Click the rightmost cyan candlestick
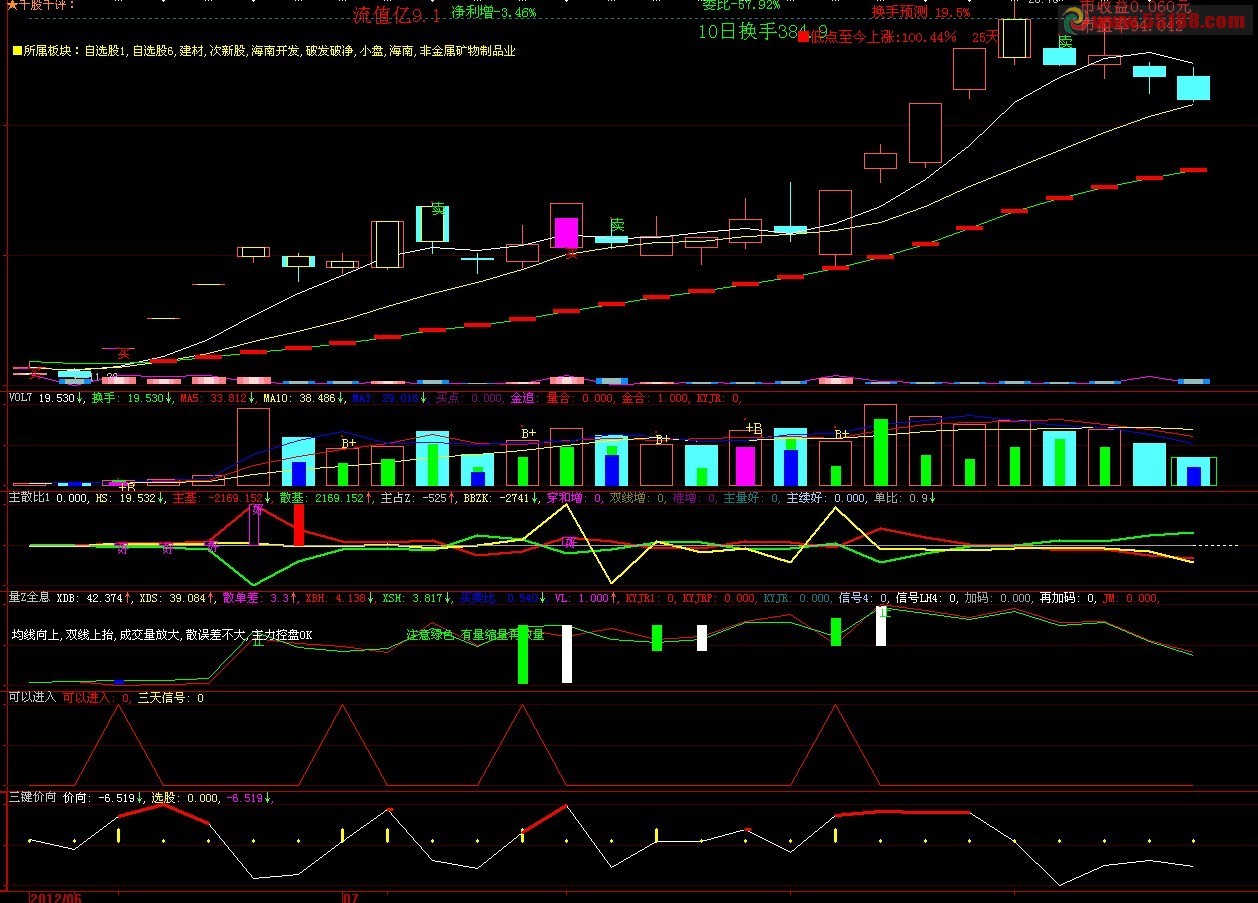The image size is (1258, 903). 1193,88
